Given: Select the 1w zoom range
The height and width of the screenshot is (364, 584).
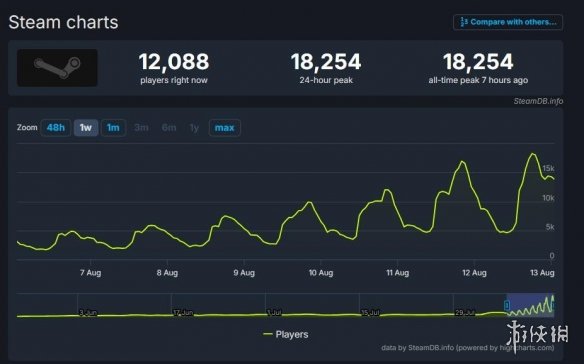Looking at the screenshot, I should (x=86, y=128).
